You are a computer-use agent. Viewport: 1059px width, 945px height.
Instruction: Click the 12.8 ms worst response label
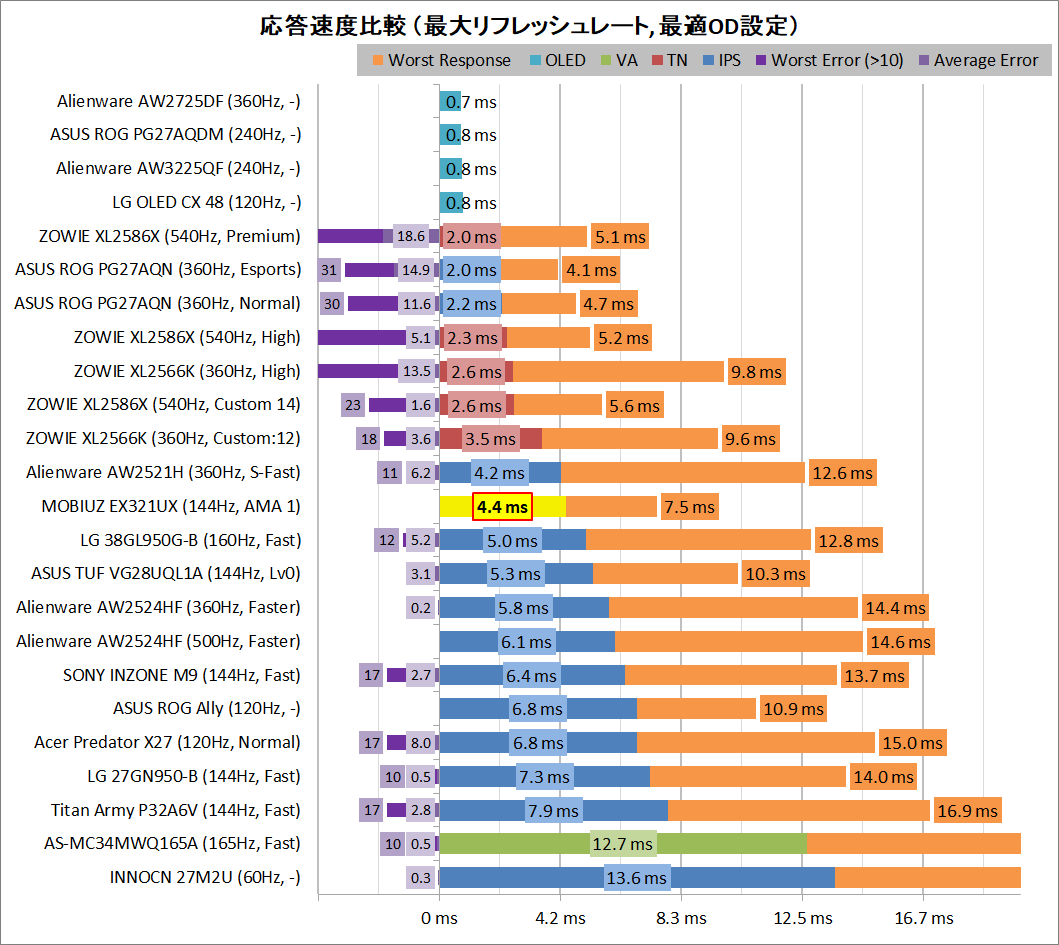coord(849,540)
